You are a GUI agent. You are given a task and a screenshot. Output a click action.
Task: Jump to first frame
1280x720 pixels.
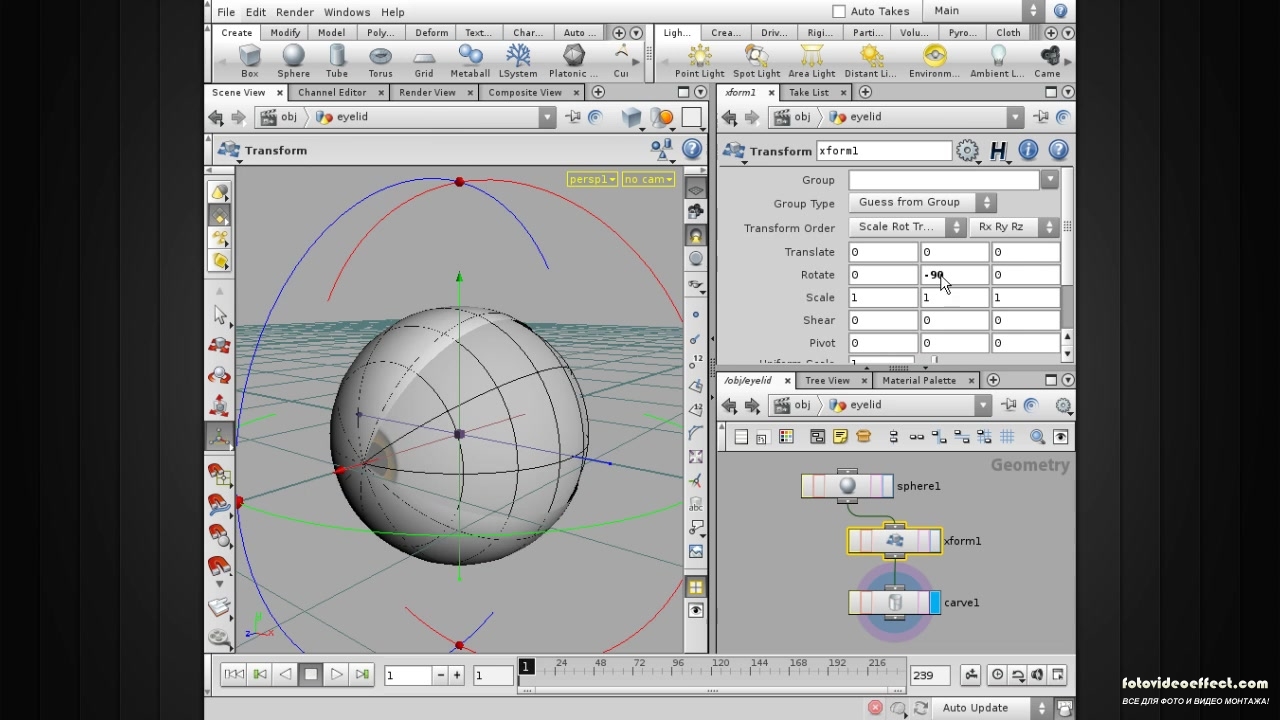click(x=234, y=675)
